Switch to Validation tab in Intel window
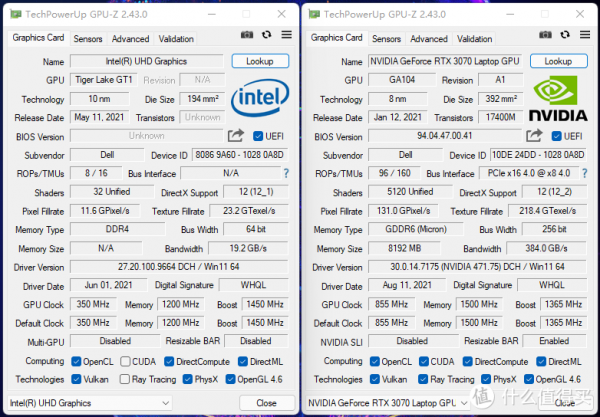Viewport: 600px width, 417px height. [x=176, y=39]
